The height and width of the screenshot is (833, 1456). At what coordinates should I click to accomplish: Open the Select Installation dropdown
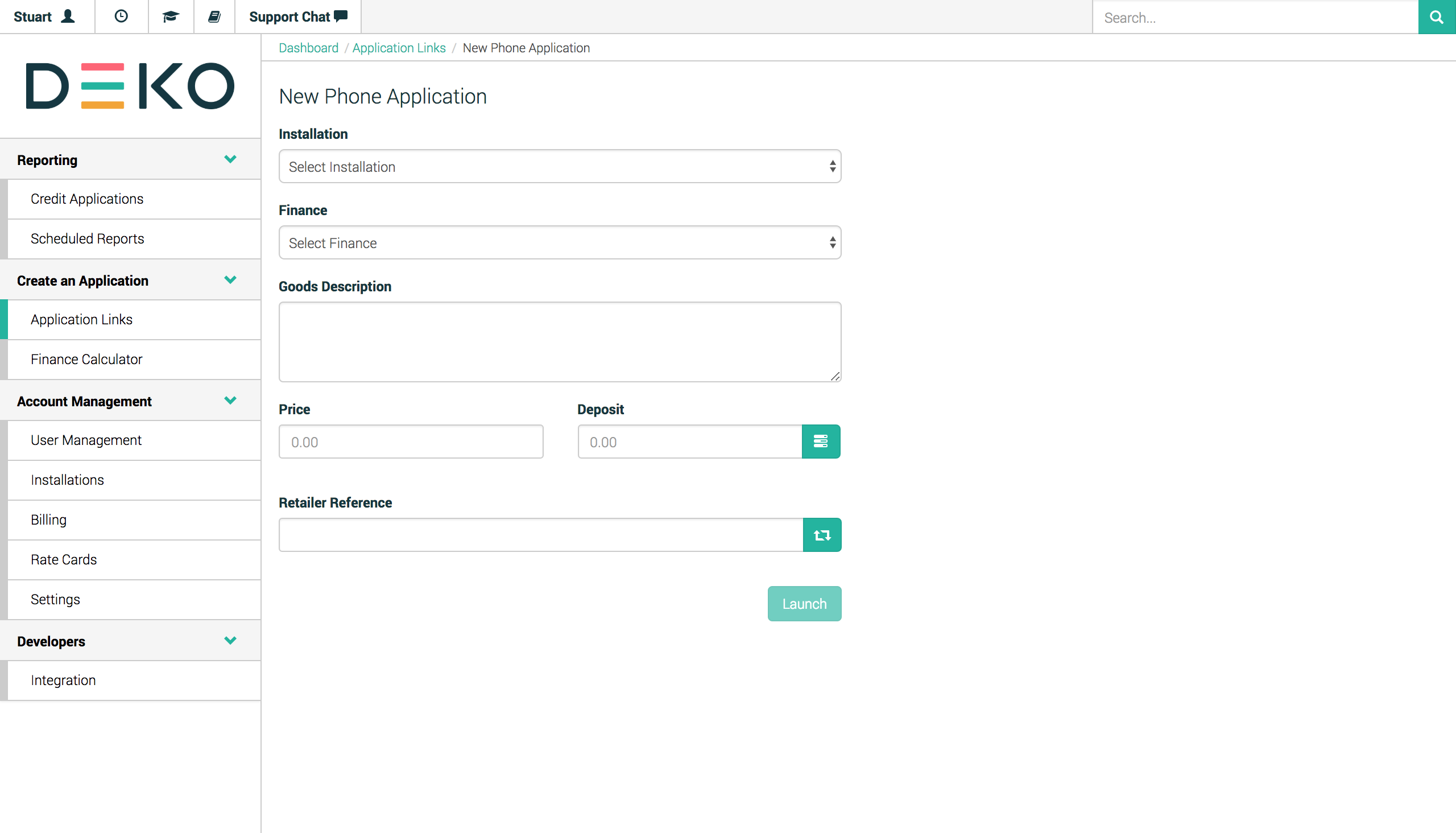[559, 167]
